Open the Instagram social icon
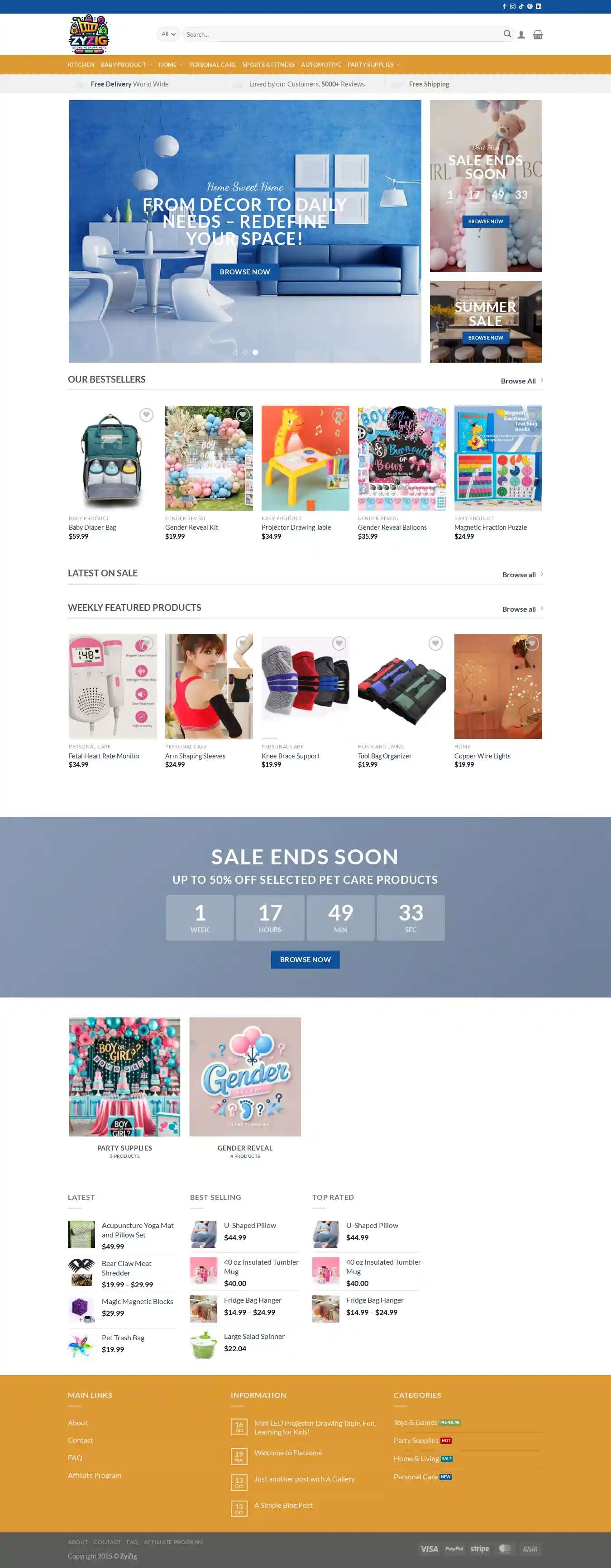The image size is (611, 1568). (x=512, y=6)
